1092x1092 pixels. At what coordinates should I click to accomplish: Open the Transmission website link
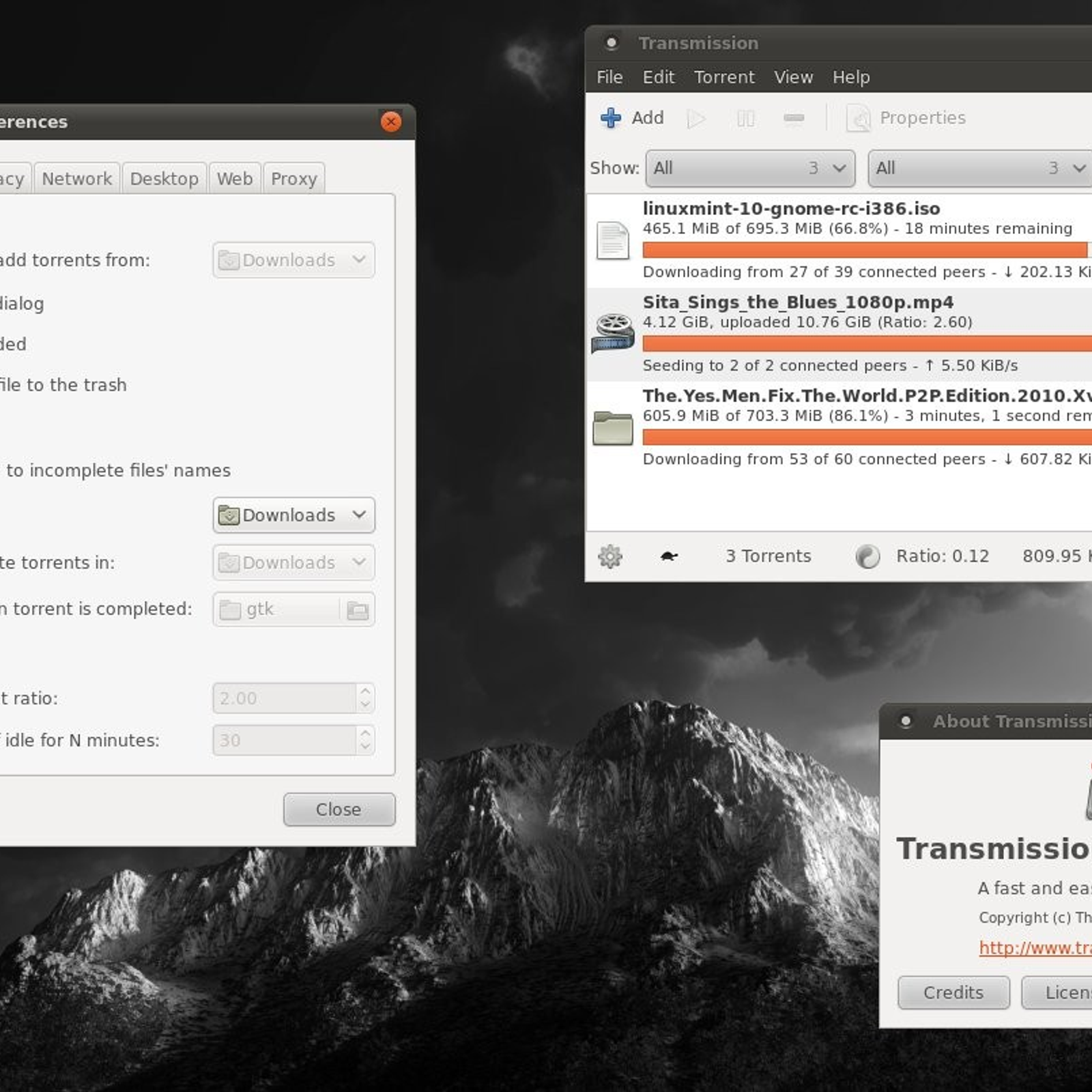[1035, 948]
